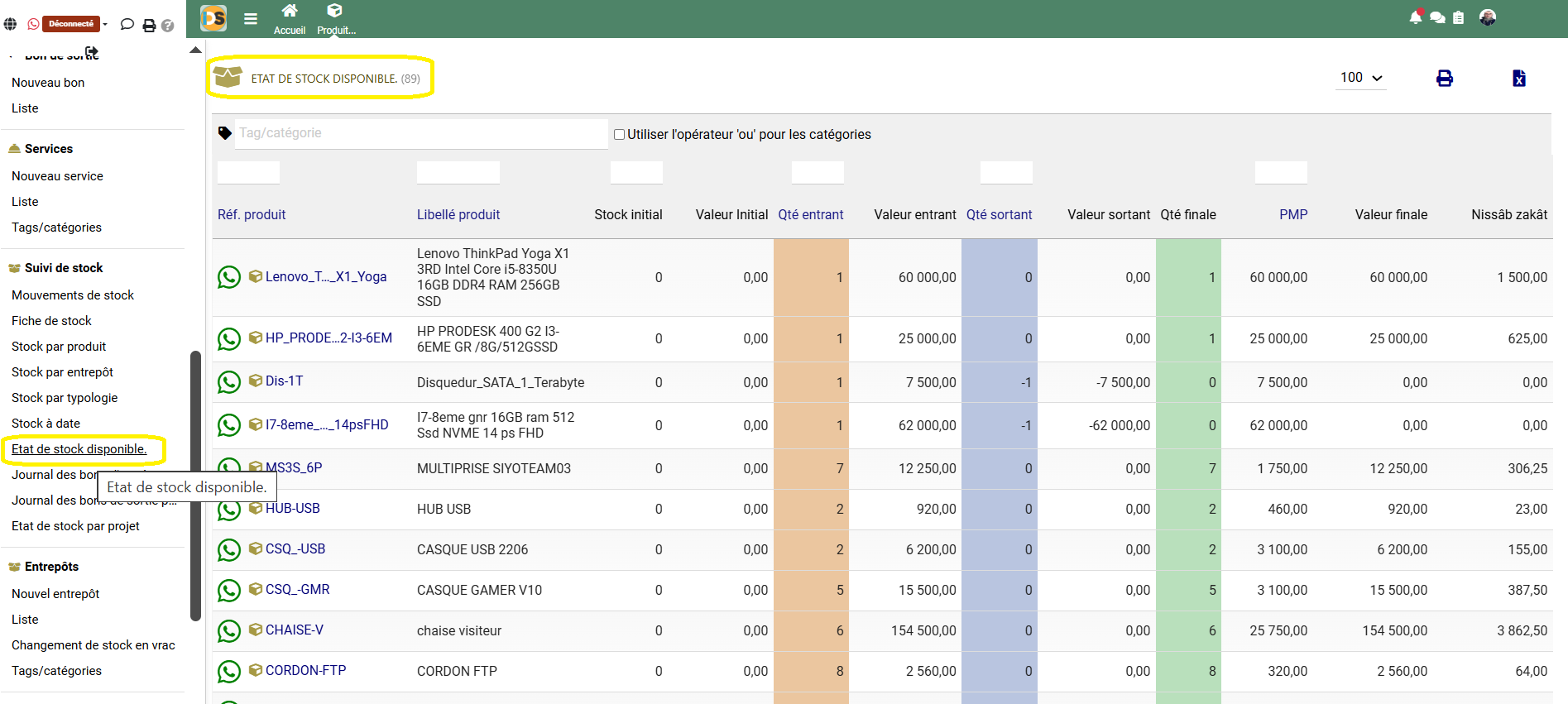Export stock table to Excel
Screen dimensions: 1568x704
1518,79
